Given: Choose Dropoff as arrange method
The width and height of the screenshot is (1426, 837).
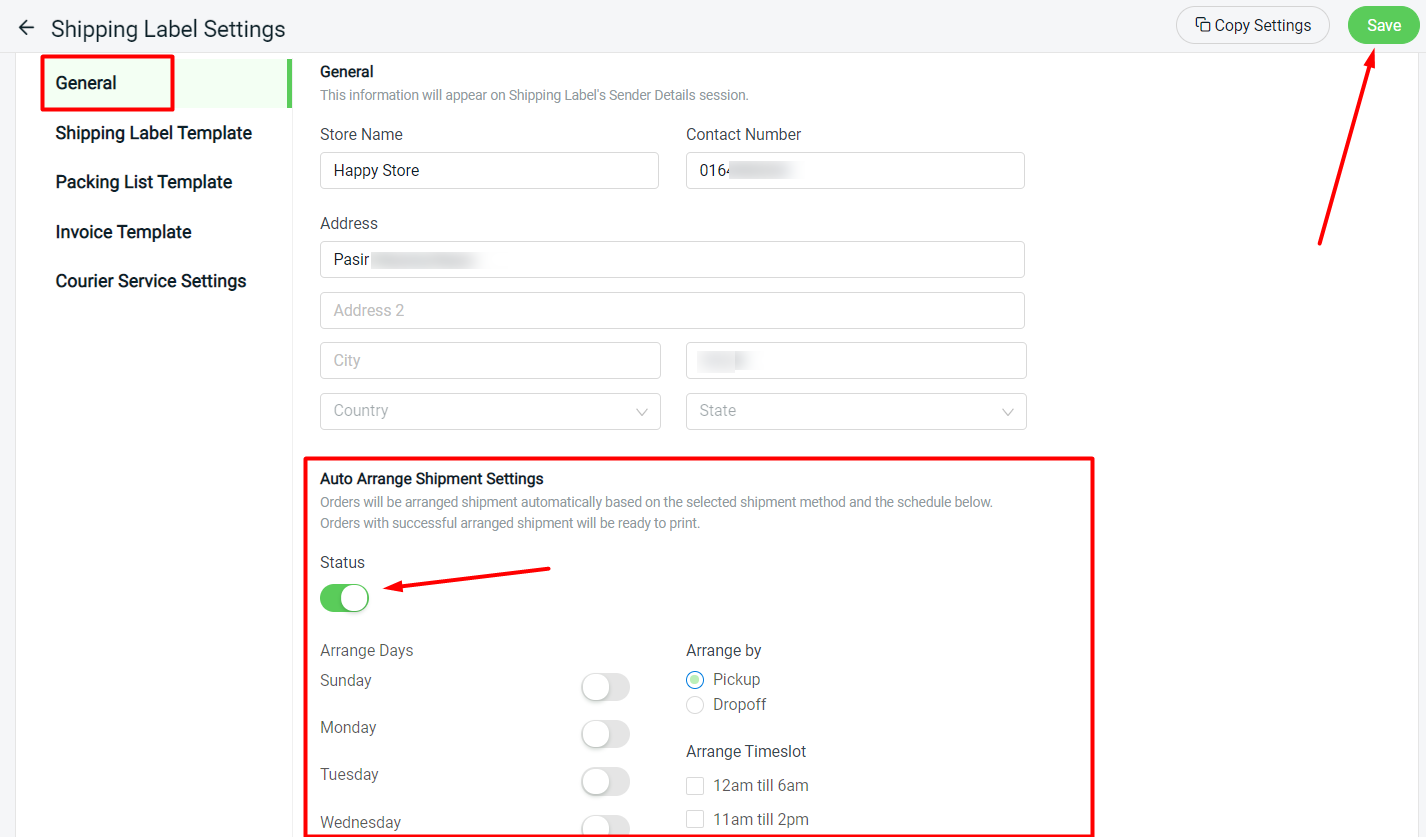Looking at the screenshot, I should [x=695, y=705].
